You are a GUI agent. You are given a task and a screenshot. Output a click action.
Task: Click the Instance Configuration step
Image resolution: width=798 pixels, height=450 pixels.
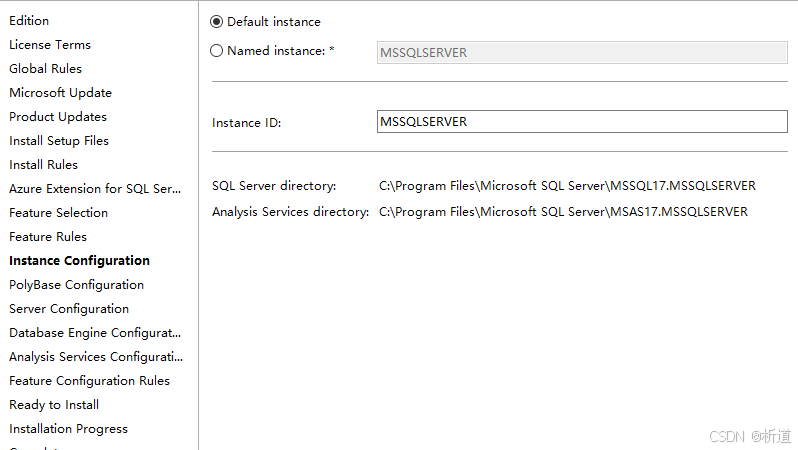pos(80,261)
